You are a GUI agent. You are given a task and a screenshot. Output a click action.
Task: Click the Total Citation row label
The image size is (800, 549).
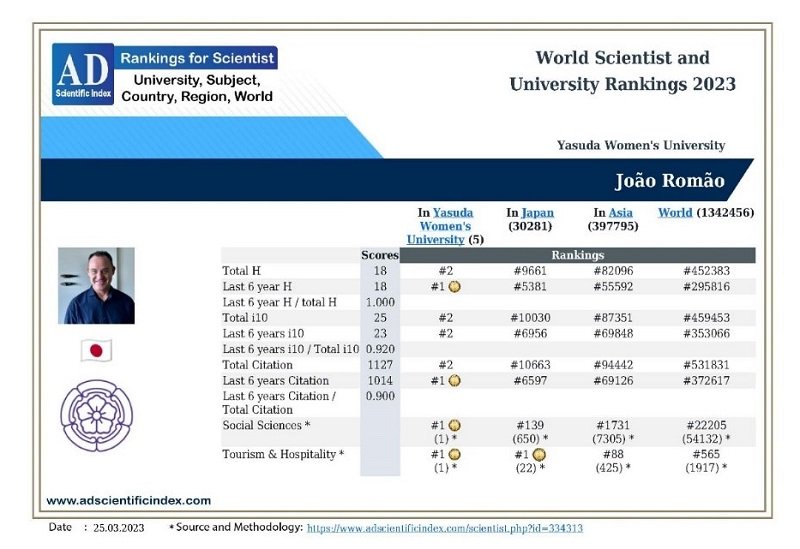258,365
